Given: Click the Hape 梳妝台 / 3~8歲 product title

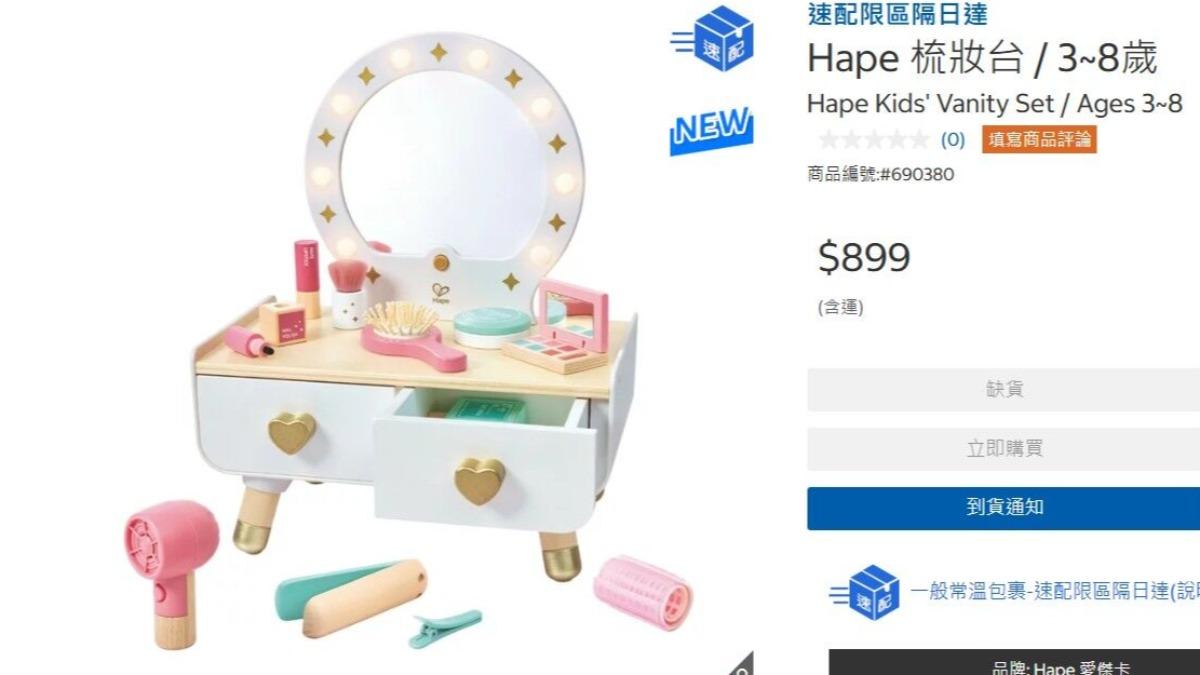Looking at the screenshot, I should tap(982, 59).
